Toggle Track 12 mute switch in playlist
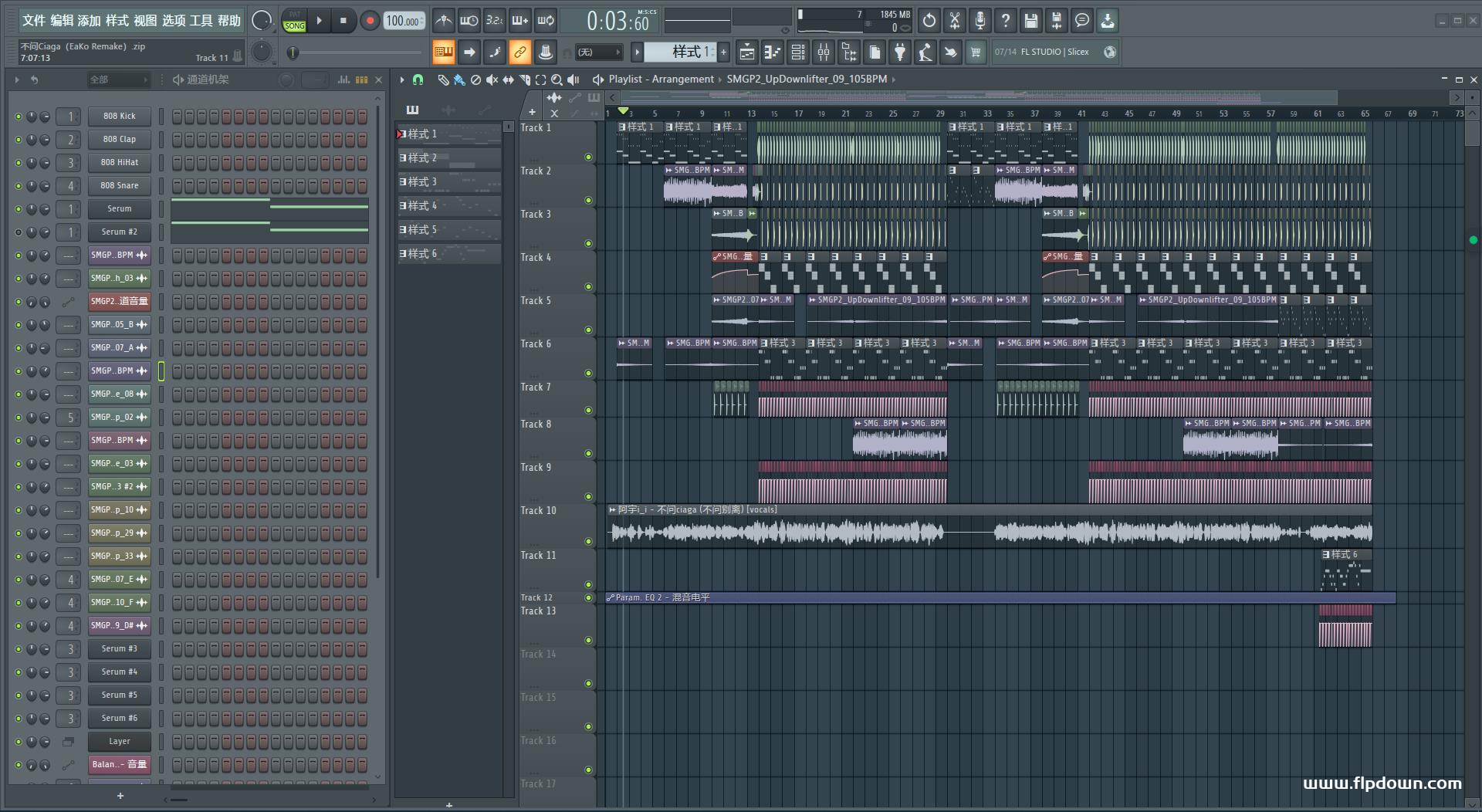Screen dimensions: 1482x812 (x=588, y=597)
